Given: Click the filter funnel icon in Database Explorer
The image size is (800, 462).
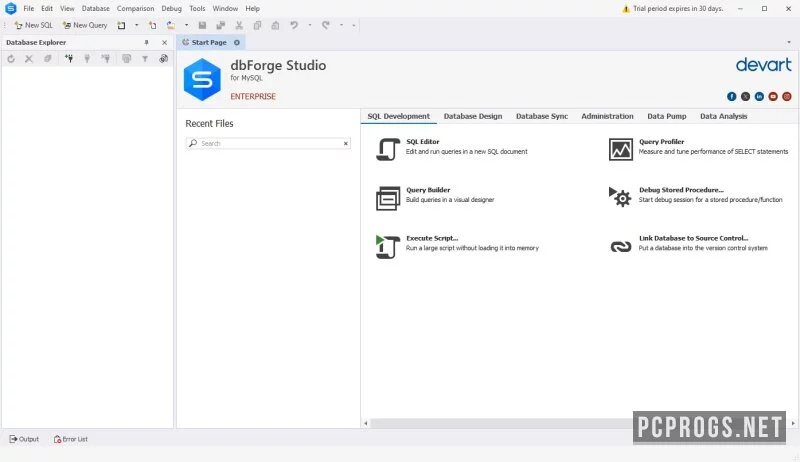Looking at the screenshot, I should tap(145, 59).
